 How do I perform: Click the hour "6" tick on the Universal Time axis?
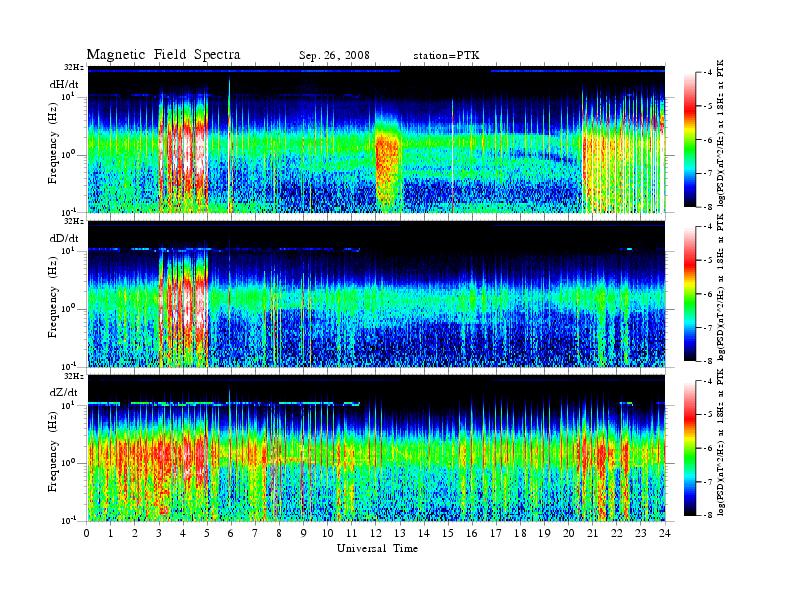231,533
